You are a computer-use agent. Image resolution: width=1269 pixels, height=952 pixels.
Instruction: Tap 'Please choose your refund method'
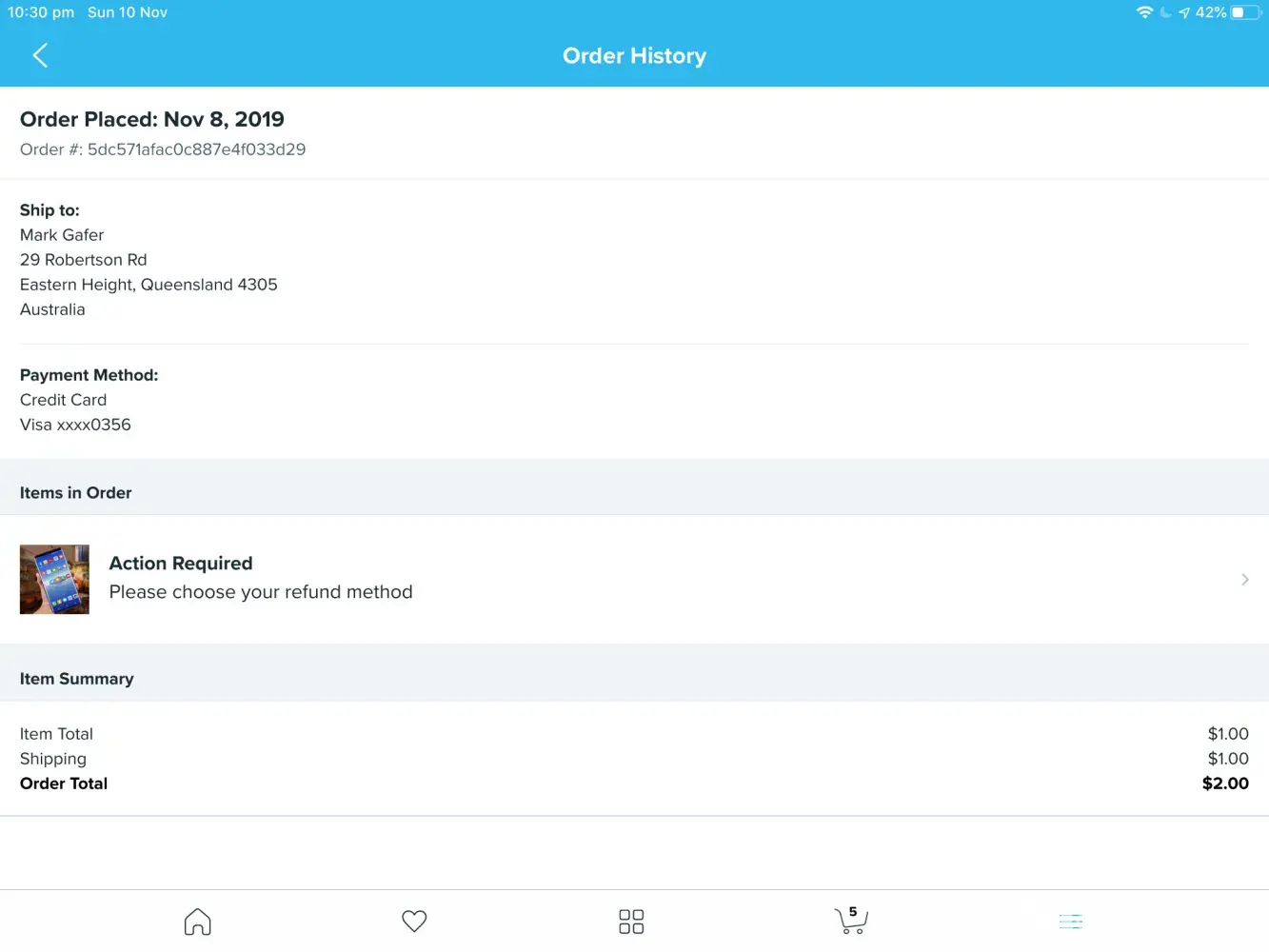[x=261, y=592]
